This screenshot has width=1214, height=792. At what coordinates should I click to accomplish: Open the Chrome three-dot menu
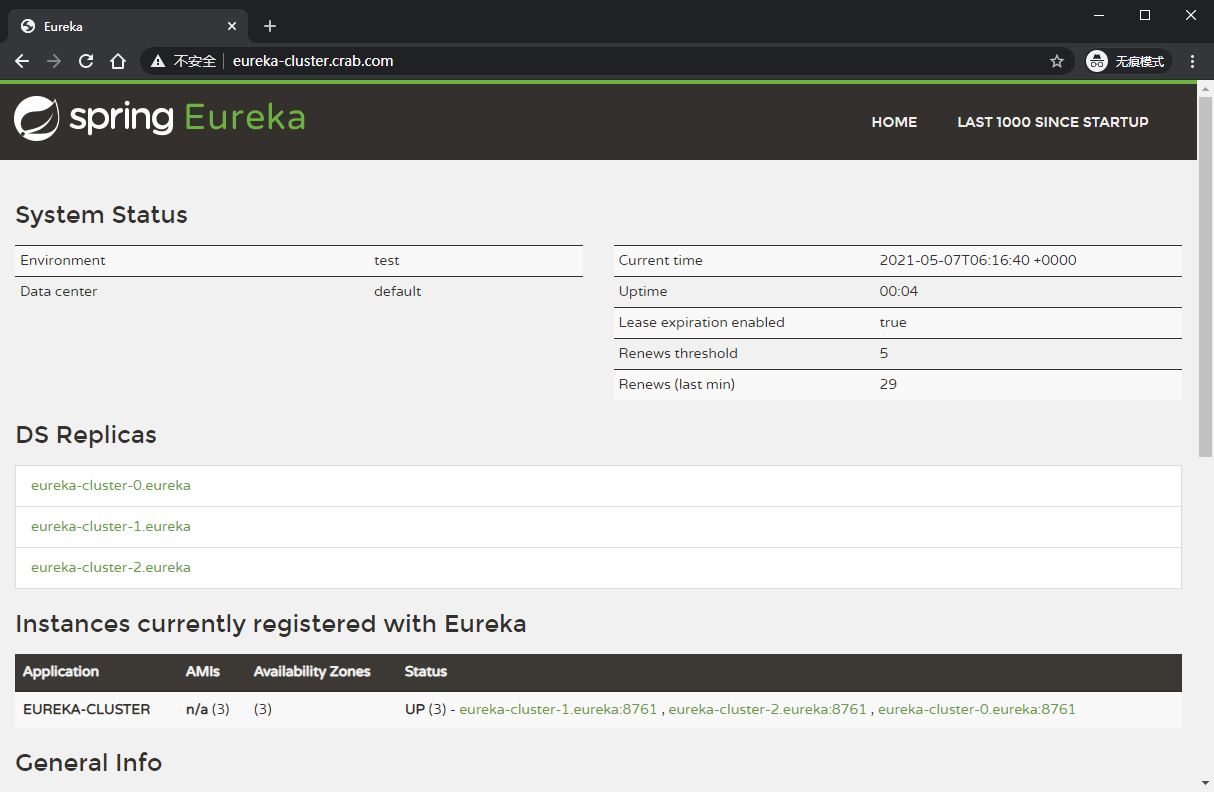[1192, 61]
